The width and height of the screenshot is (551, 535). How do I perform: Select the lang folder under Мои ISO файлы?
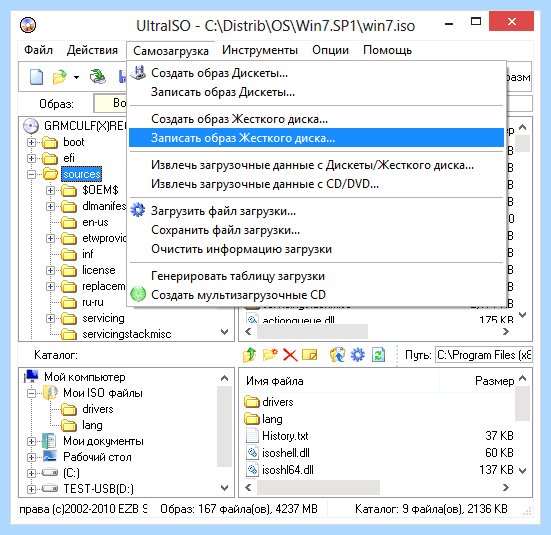point(92,425)
